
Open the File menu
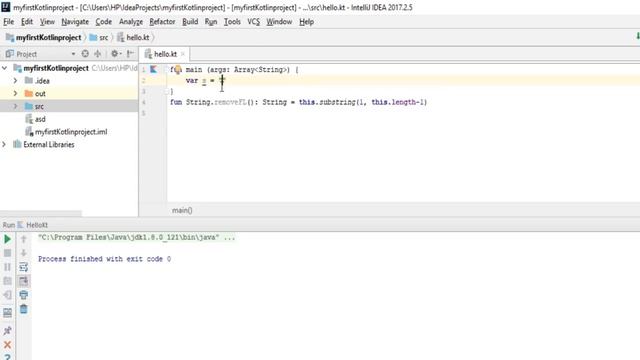click(x=9, y=22)
